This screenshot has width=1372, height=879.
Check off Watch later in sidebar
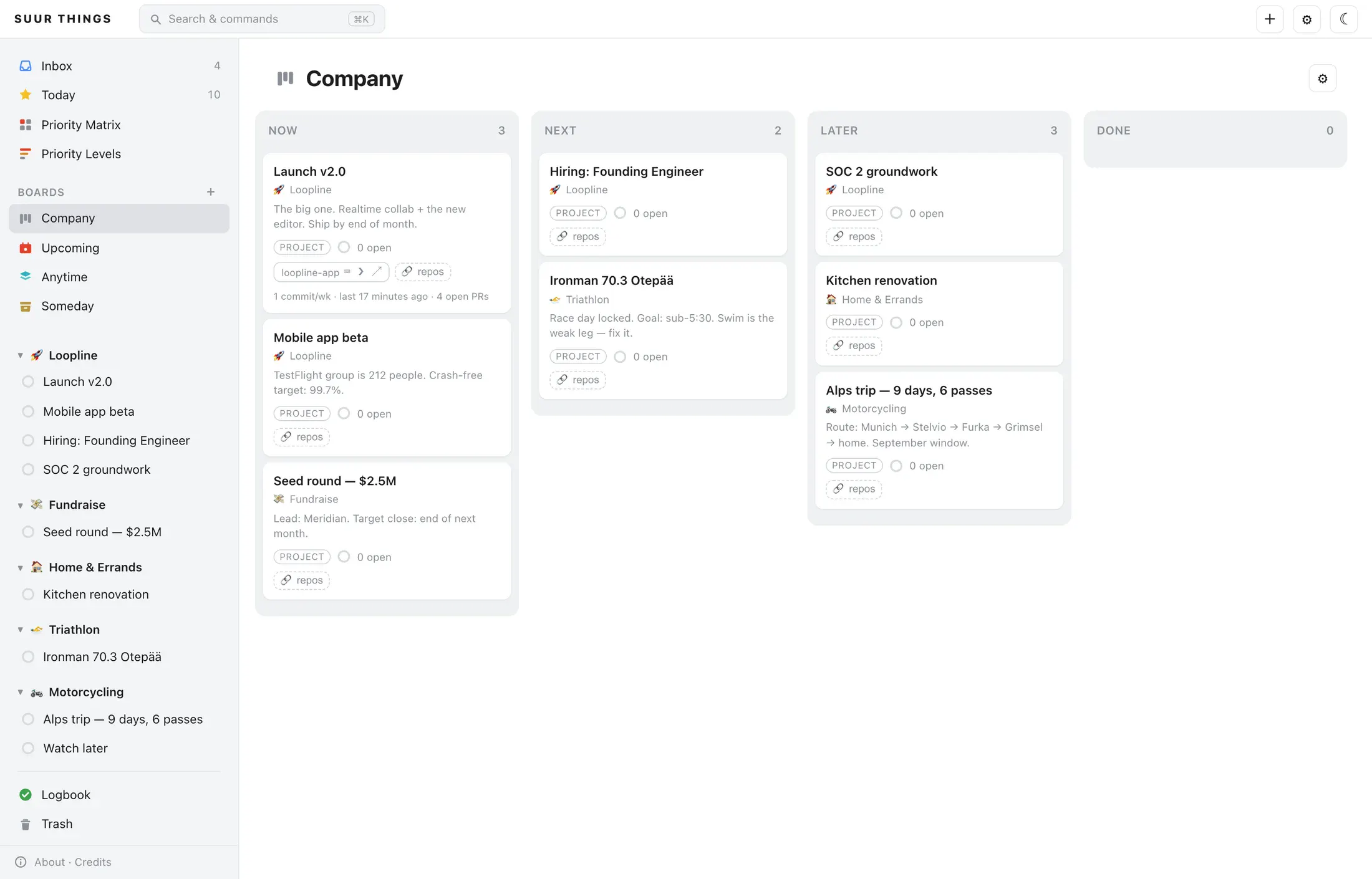tap(28, 748)
